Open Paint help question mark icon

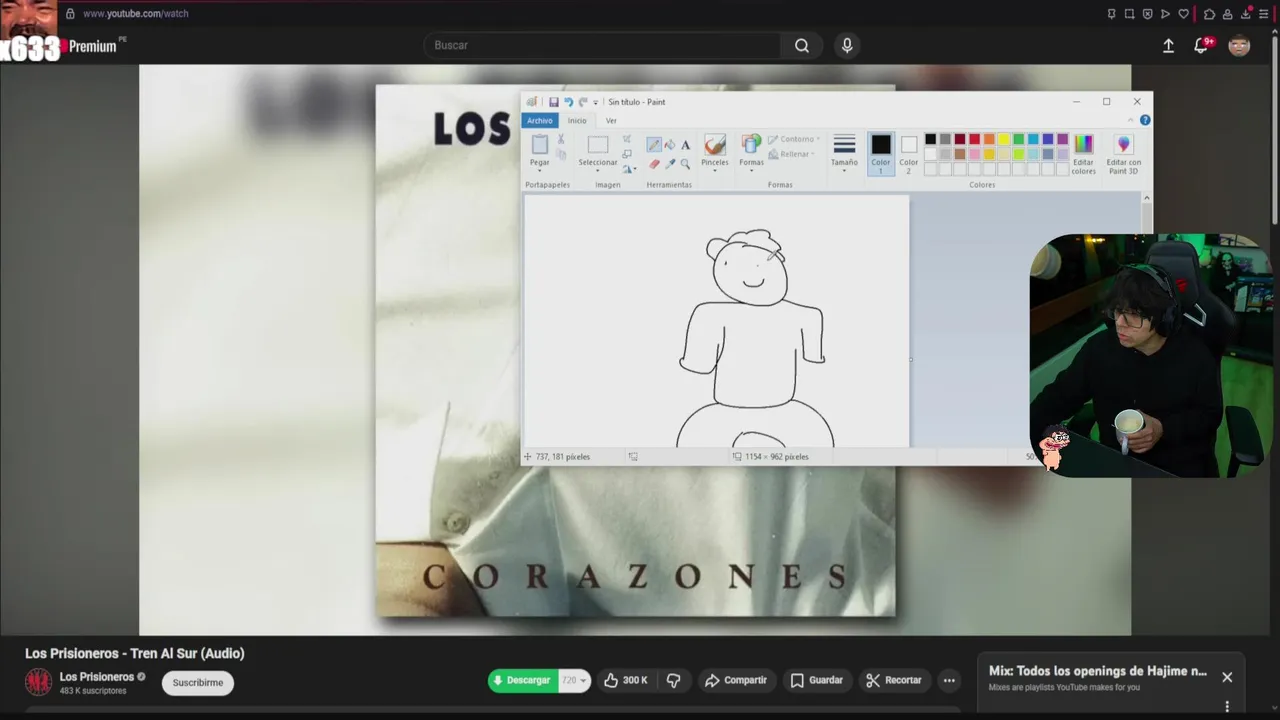point(1145,120)
